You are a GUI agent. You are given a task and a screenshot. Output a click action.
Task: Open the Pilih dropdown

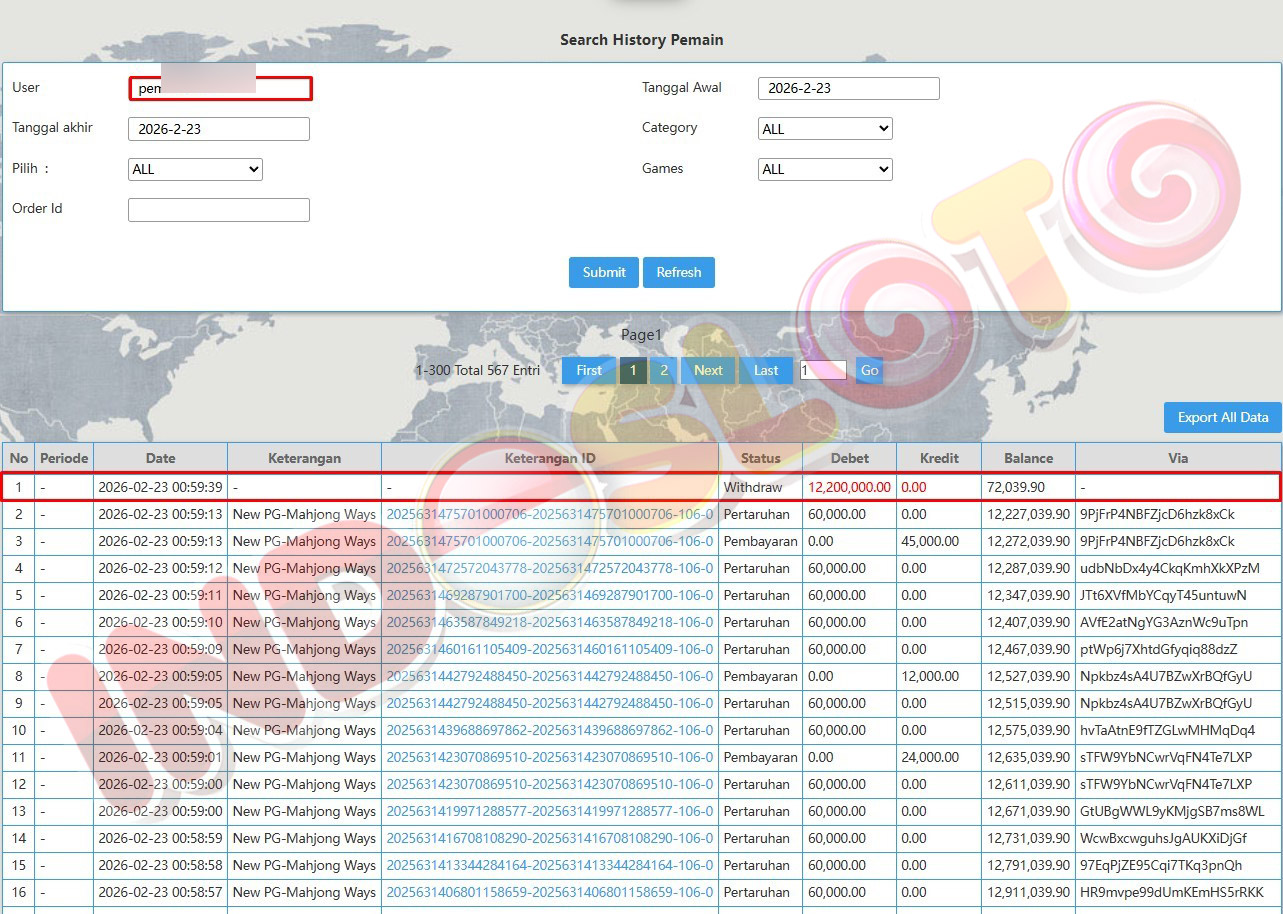(195, 169)
